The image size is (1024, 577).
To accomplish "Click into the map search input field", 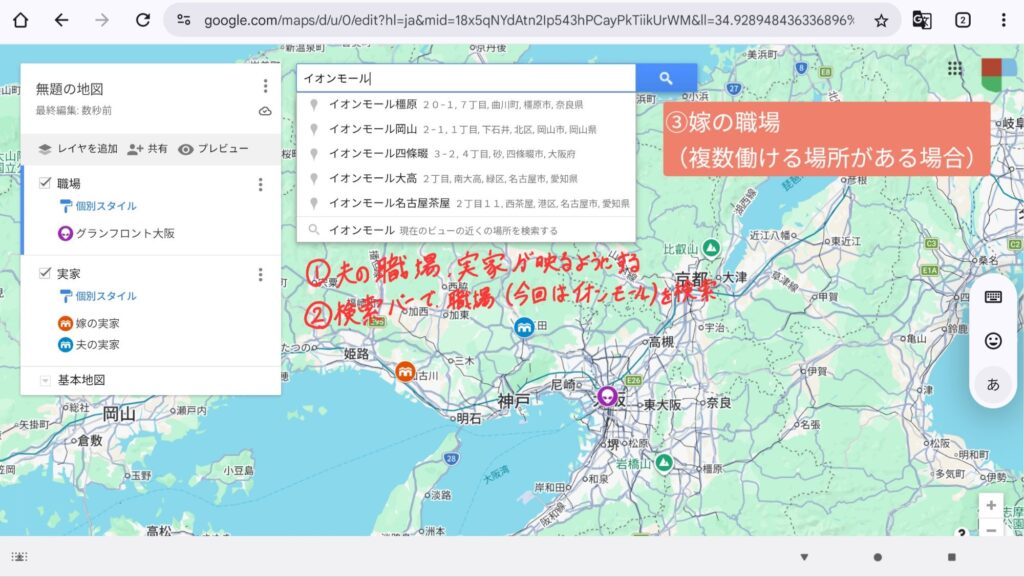I will [x=465, y=78].
